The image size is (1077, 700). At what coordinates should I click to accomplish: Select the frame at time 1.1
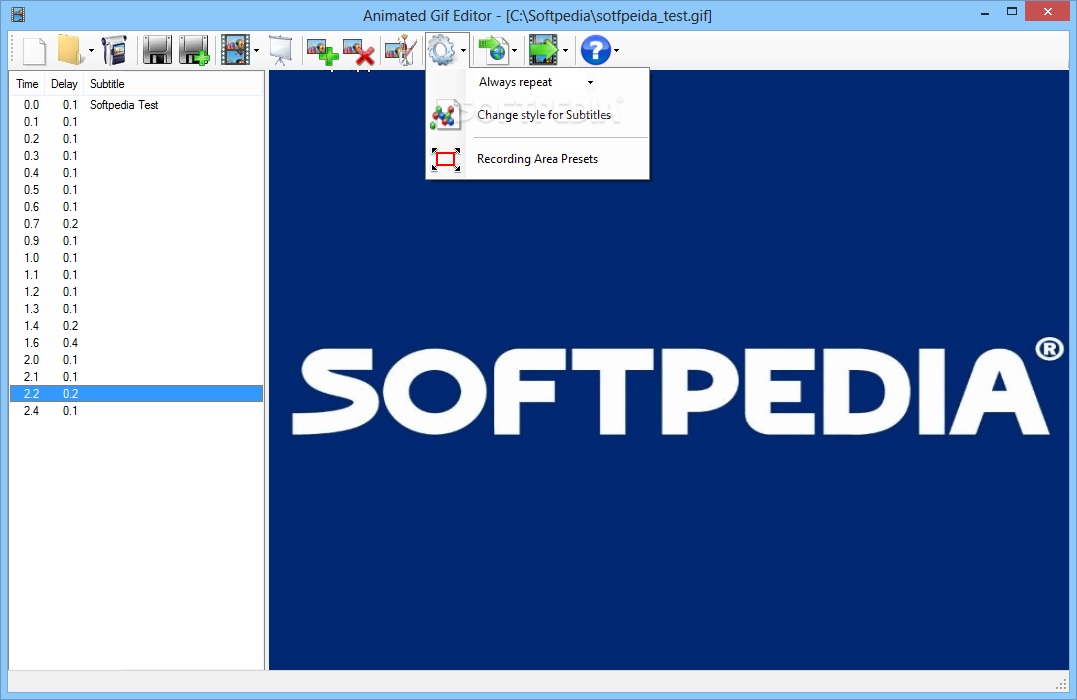click(137, 275)
